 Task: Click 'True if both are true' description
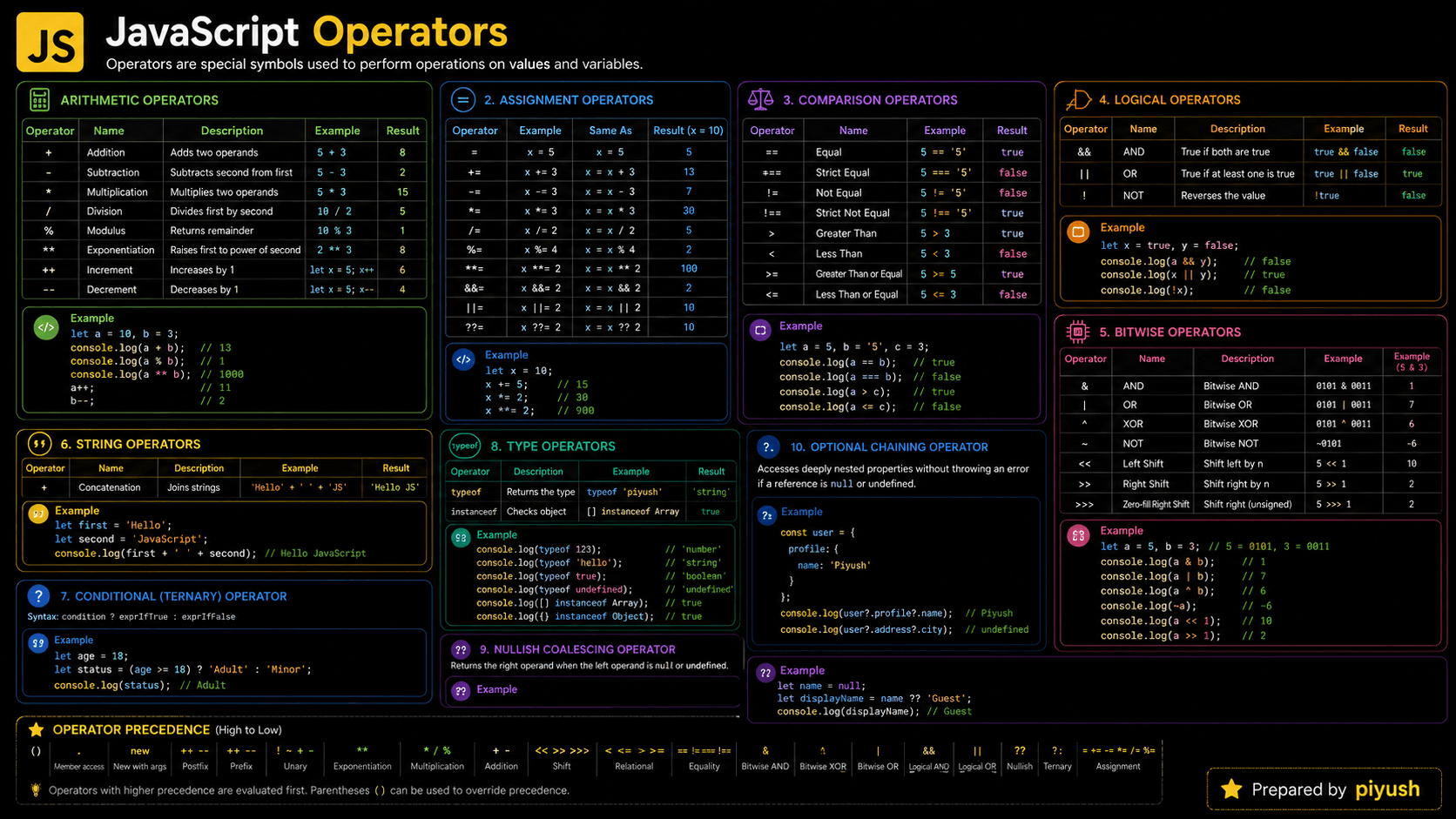coord(1225,151)
